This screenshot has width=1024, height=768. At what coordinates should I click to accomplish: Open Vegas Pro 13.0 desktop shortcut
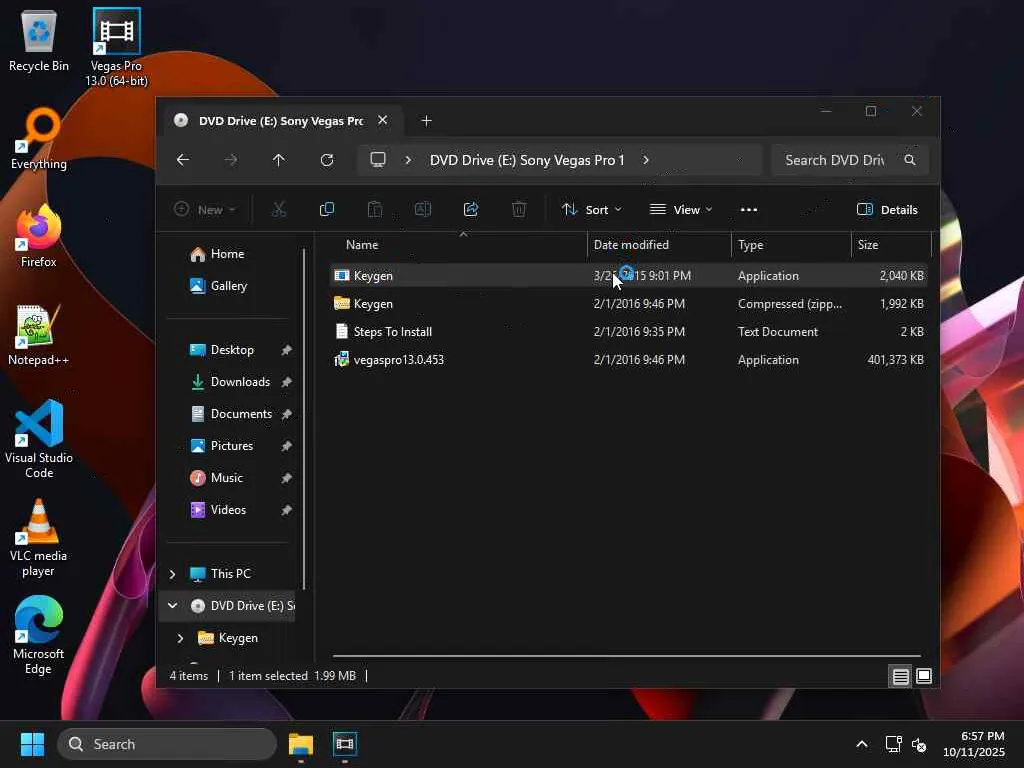click(116, 47)
